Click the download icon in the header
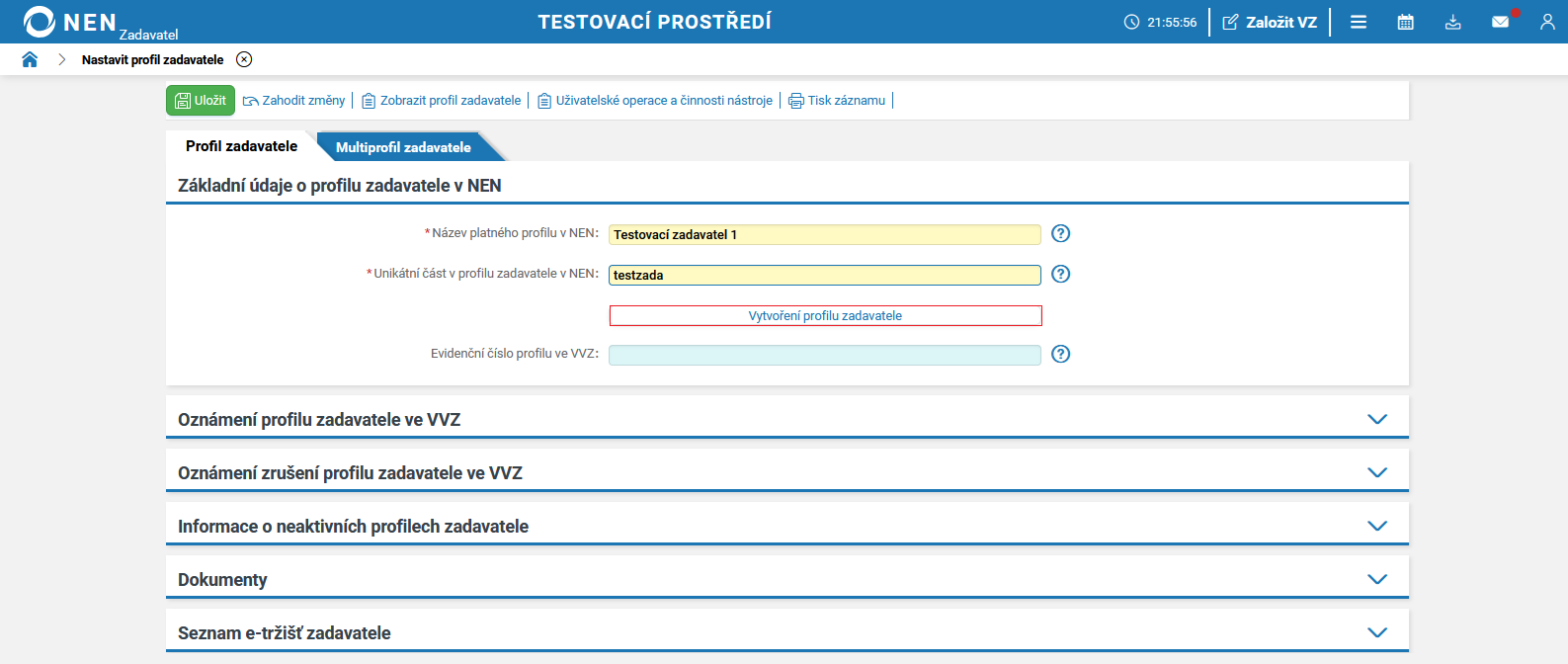Viewport: 1568px width, 664px height. point(1452,22)
